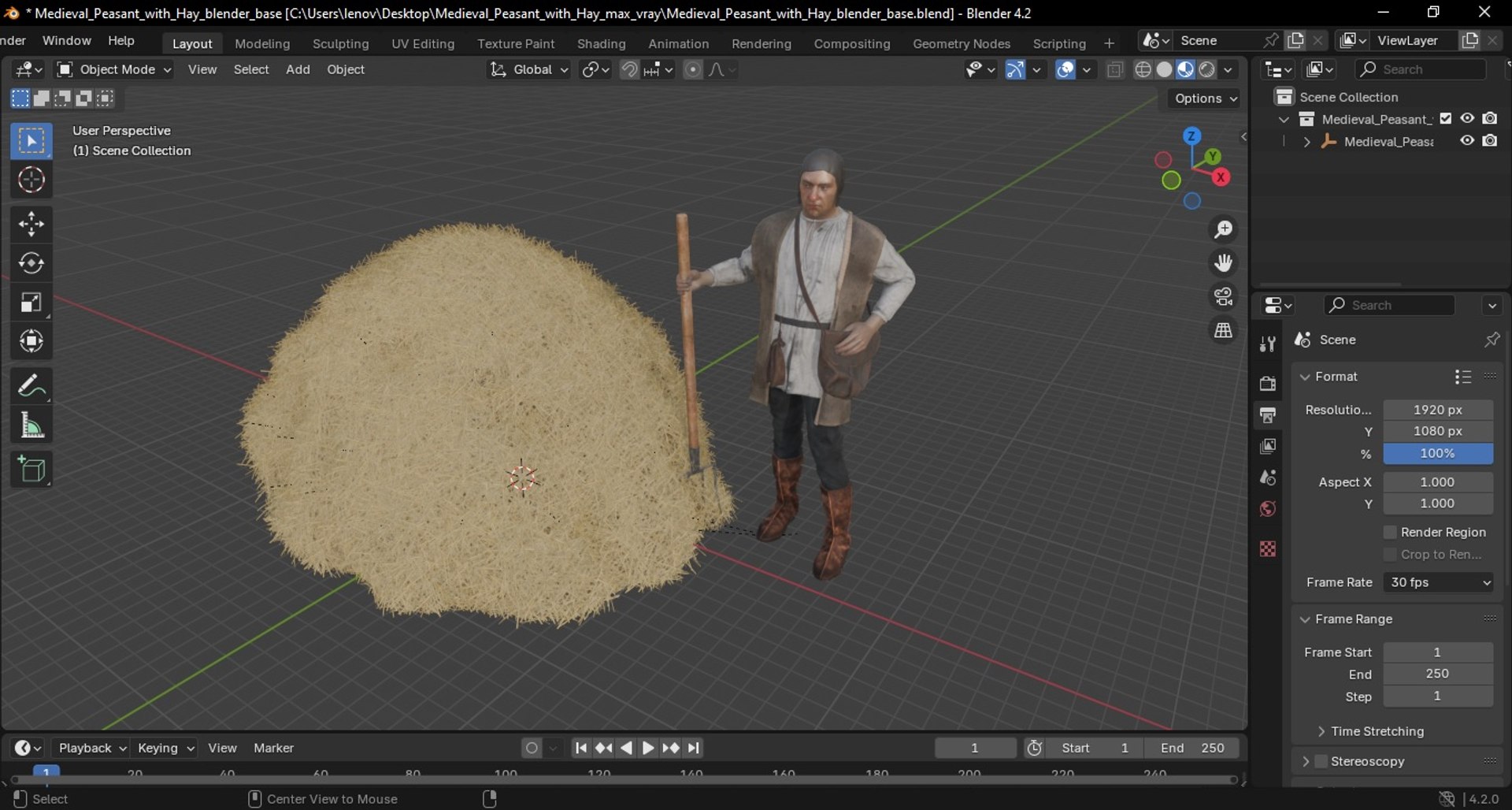Viewport: 1512px width, 810px height.
Task: Click the viewport zoom magnifier icon
Action: (1223, 229)
